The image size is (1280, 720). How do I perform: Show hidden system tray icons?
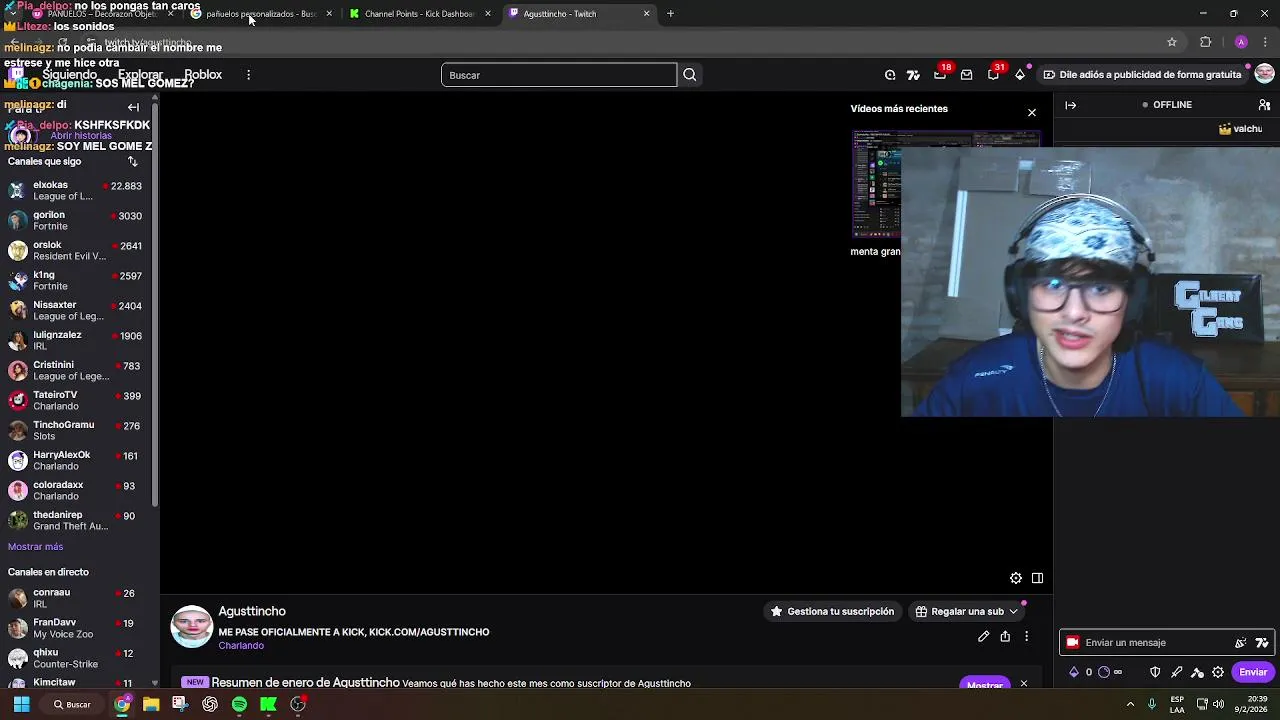click(x=1130, y=704)
